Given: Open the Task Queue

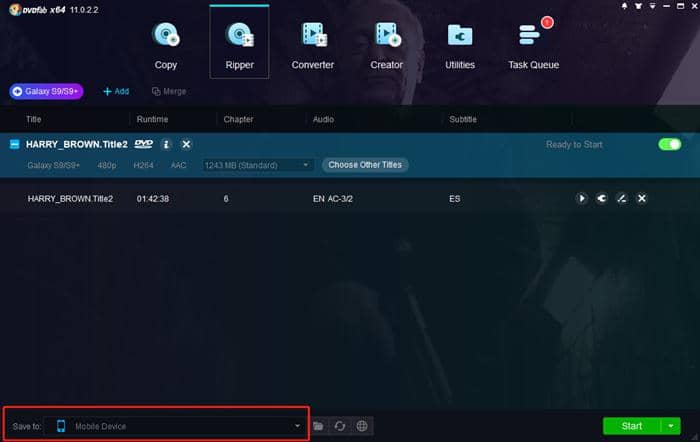Looking at the screenshot, I should tap(533, 46).
